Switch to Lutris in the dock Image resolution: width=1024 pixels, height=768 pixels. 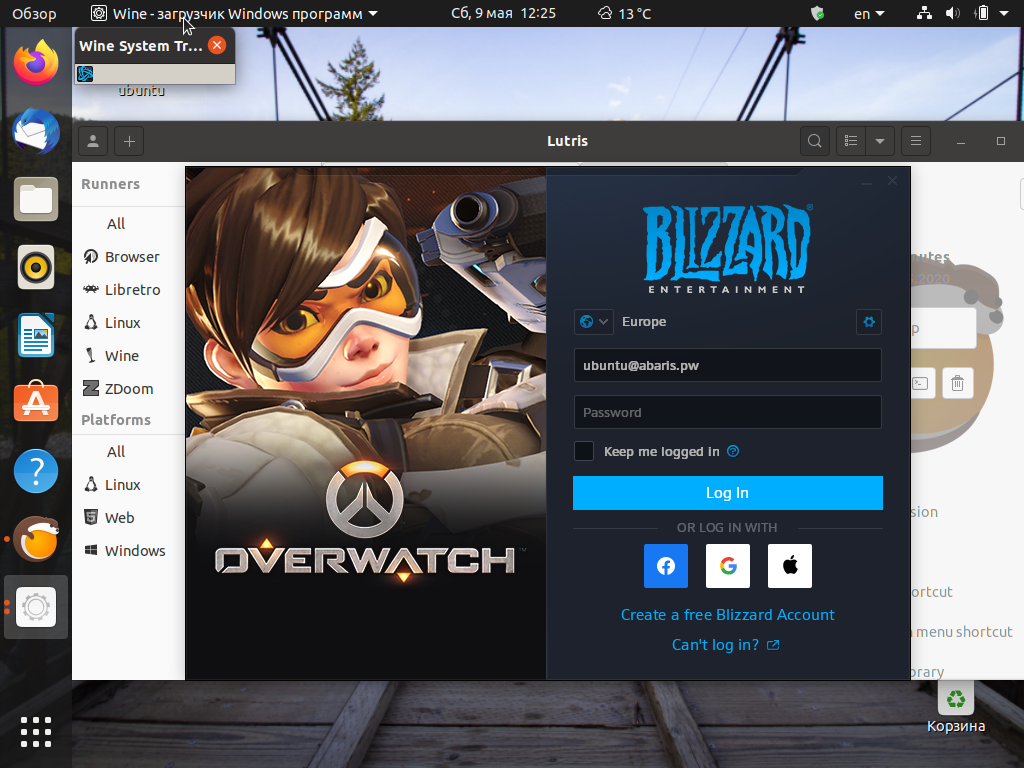pyautogui.click(x=36, y=539)
